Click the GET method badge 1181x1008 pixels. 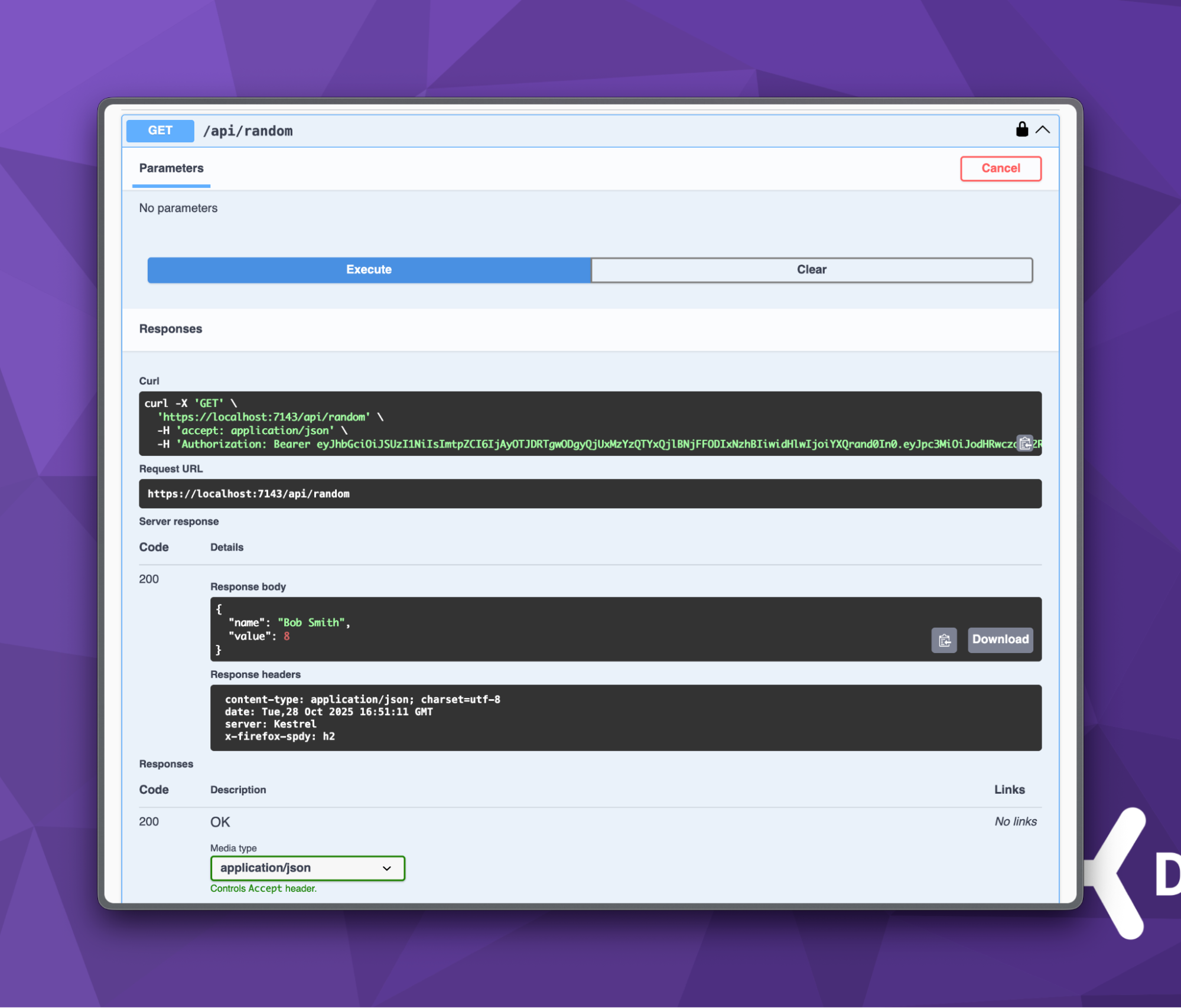pos(160,131)
